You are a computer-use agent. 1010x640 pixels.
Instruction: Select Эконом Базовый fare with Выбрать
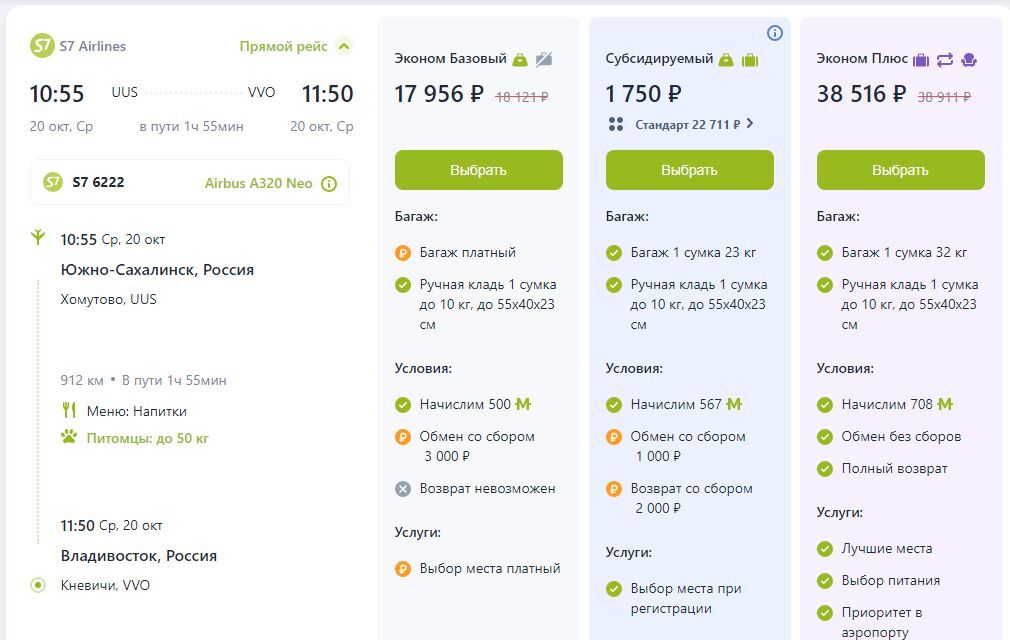click(479, 170)
